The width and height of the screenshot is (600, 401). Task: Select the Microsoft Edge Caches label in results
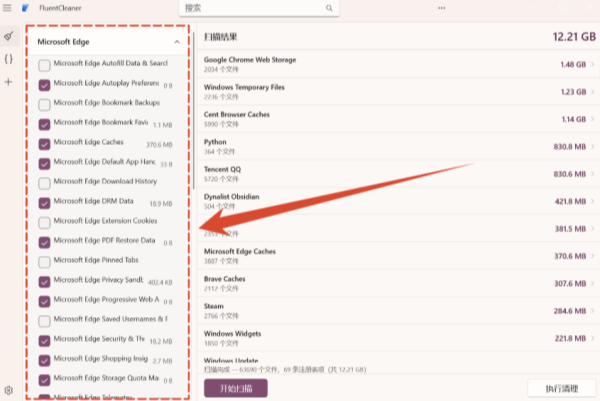[240, 251]
